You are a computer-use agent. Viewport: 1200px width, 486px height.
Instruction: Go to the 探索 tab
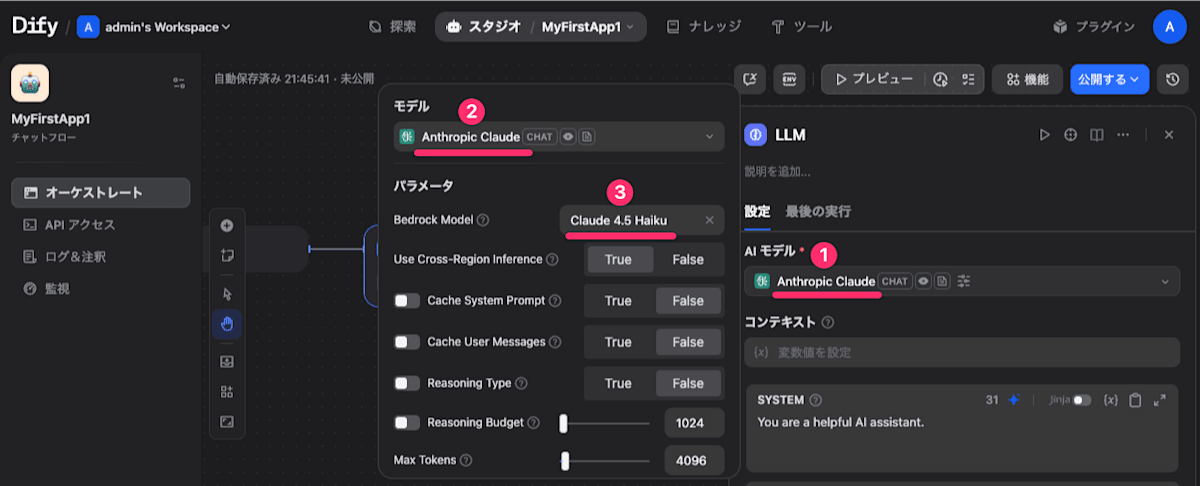pyautogui.click(x=392, y=27)
